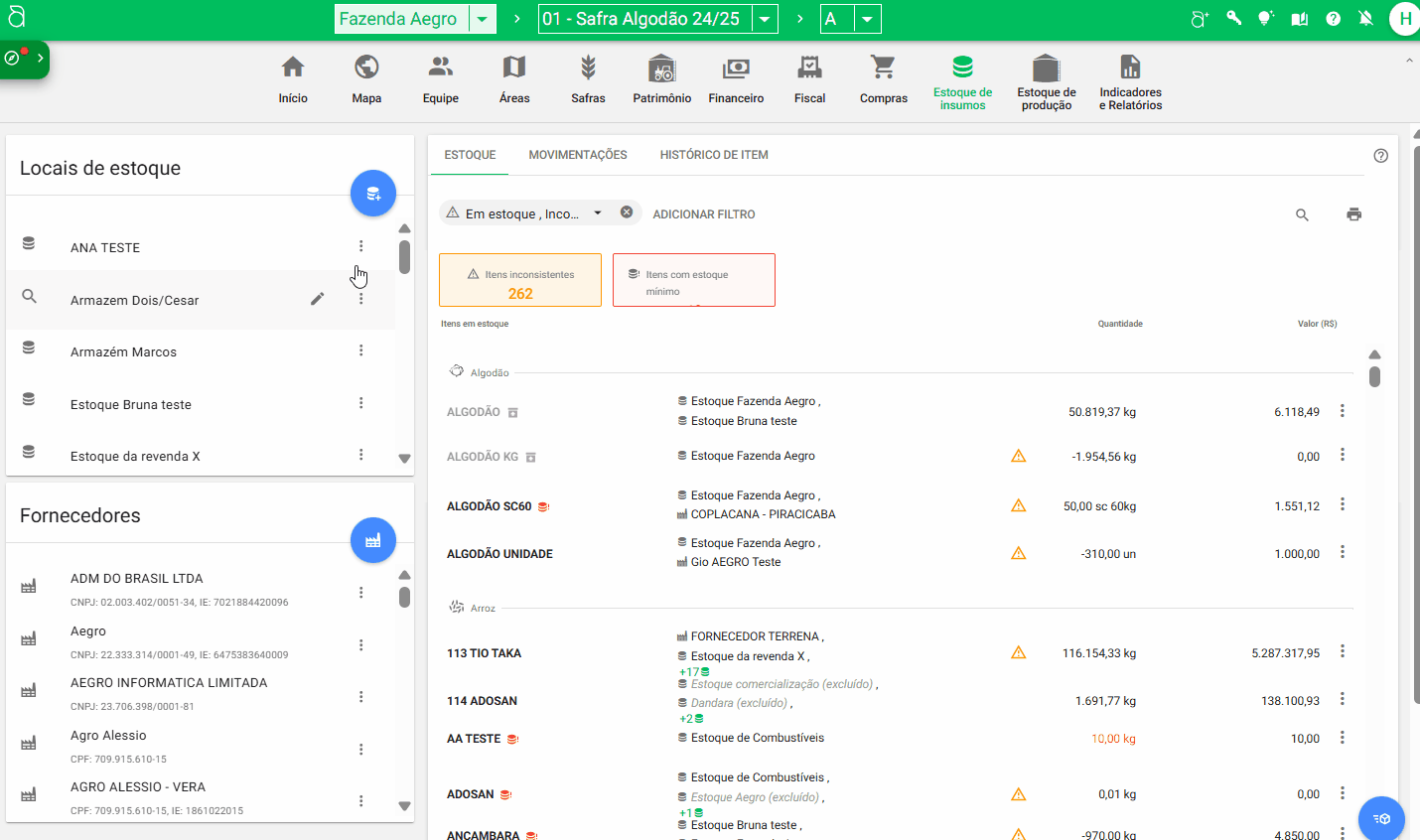Expand the Fazenda Aegro farm dropdown
Viewport: 1420px width, 840px height.
pyautogui.click(x=482, y=19)
